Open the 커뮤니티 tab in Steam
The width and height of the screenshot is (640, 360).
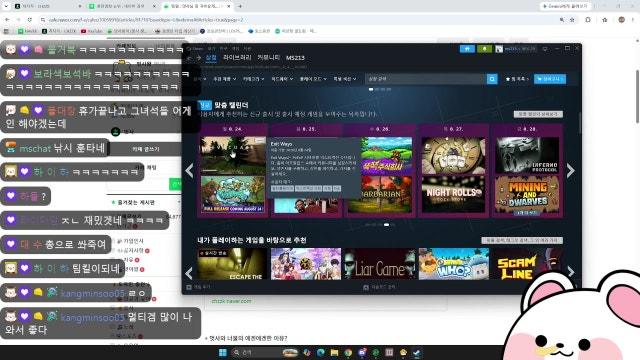click(268, 58)
